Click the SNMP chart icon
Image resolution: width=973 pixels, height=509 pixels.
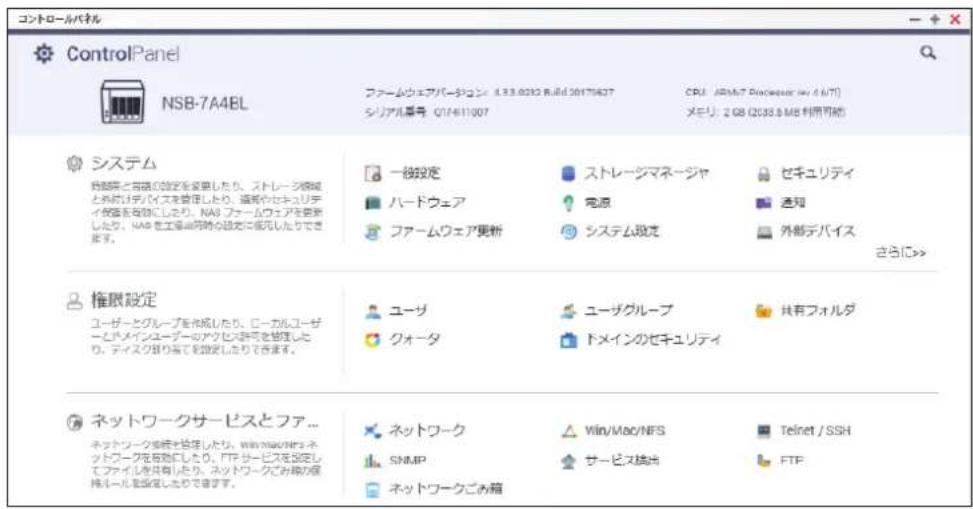[x=372, y=461]
